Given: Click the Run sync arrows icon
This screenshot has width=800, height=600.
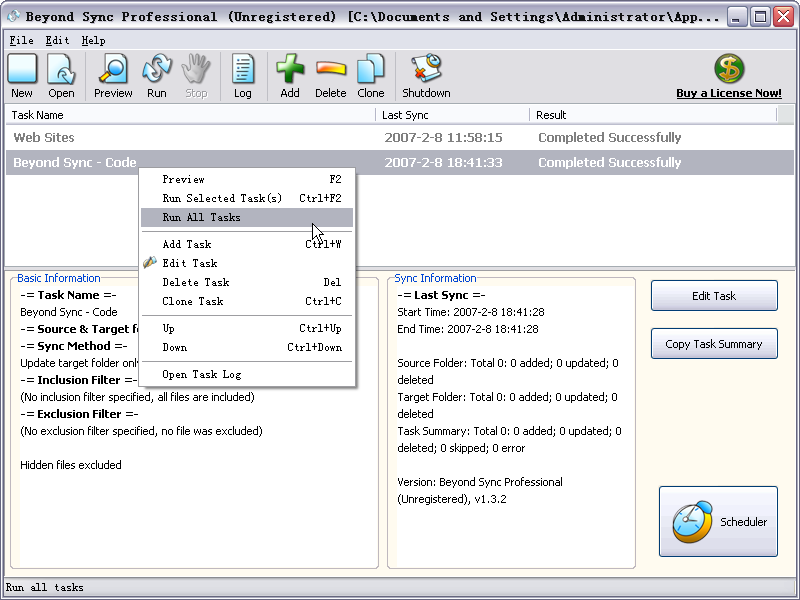Looking at the screenshot, I should tap(157, 69).
